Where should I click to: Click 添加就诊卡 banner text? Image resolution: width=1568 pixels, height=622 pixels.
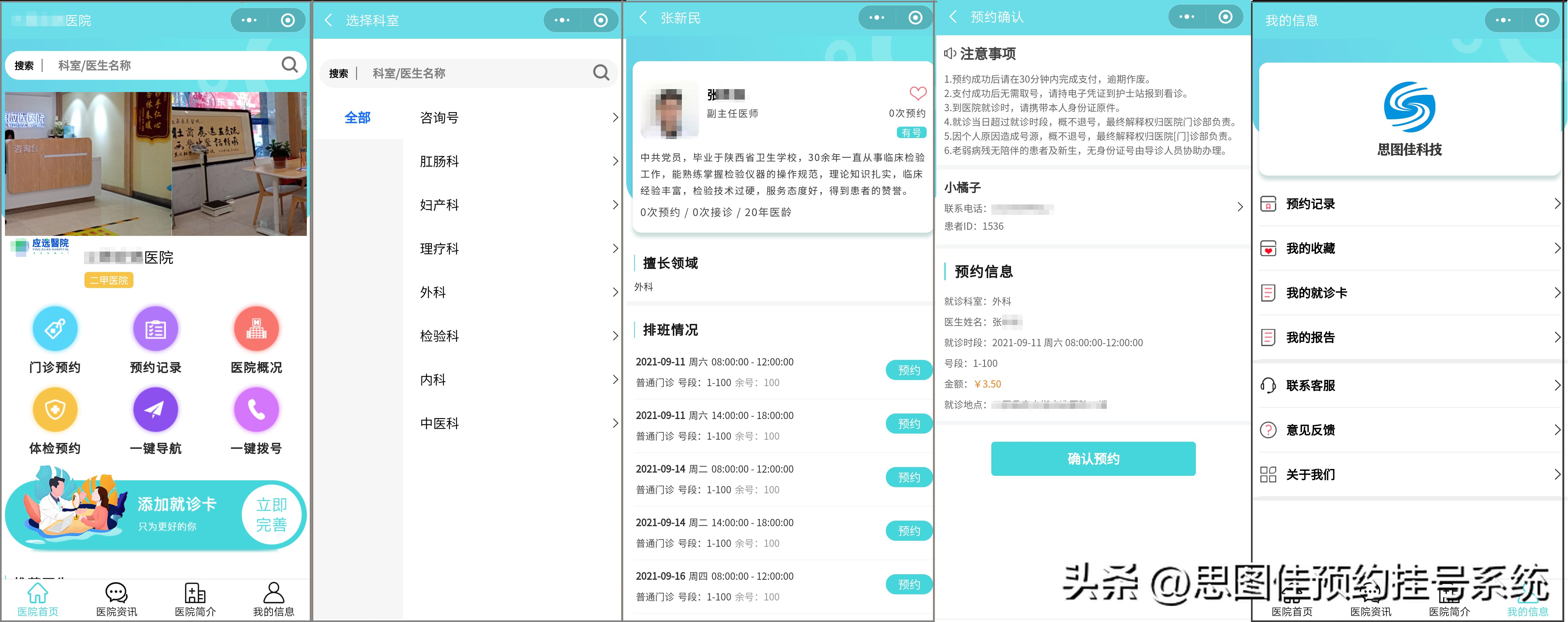(177, 503)
